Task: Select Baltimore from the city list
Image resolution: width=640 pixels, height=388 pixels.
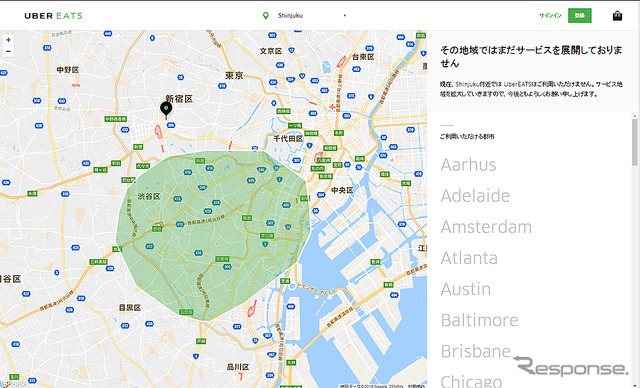Action: click(480, 320)
